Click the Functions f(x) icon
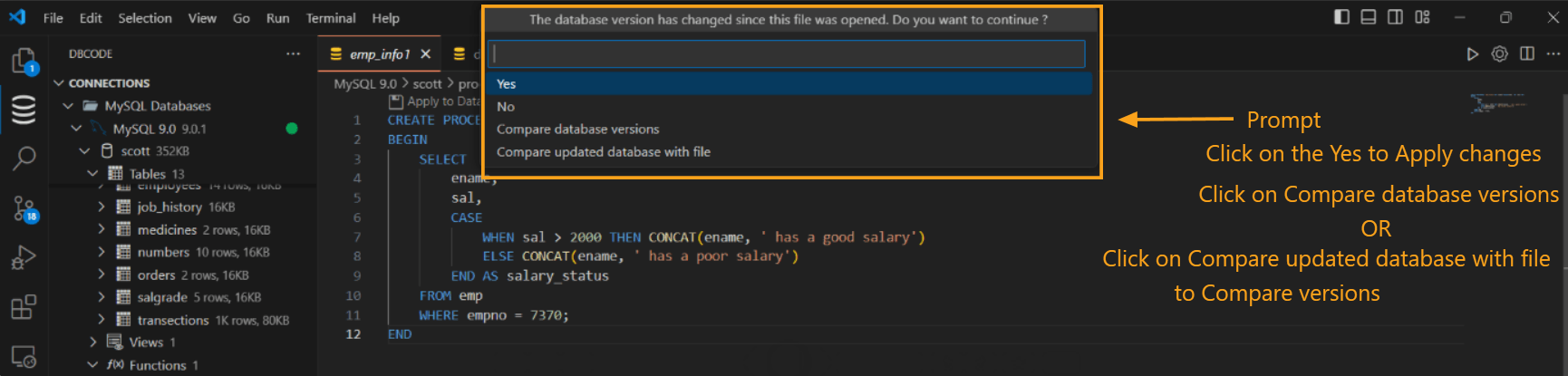 tap(115, 364)
